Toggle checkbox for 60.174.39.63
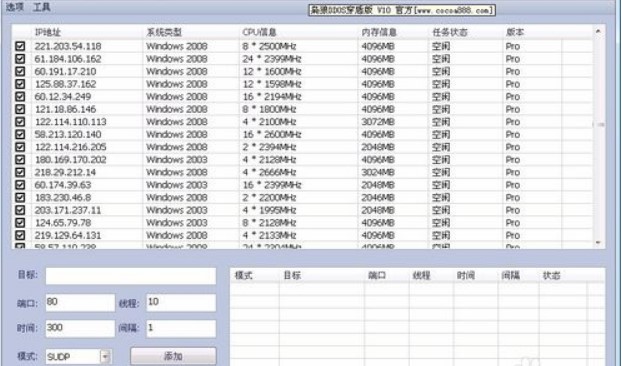 coord(20,185)
